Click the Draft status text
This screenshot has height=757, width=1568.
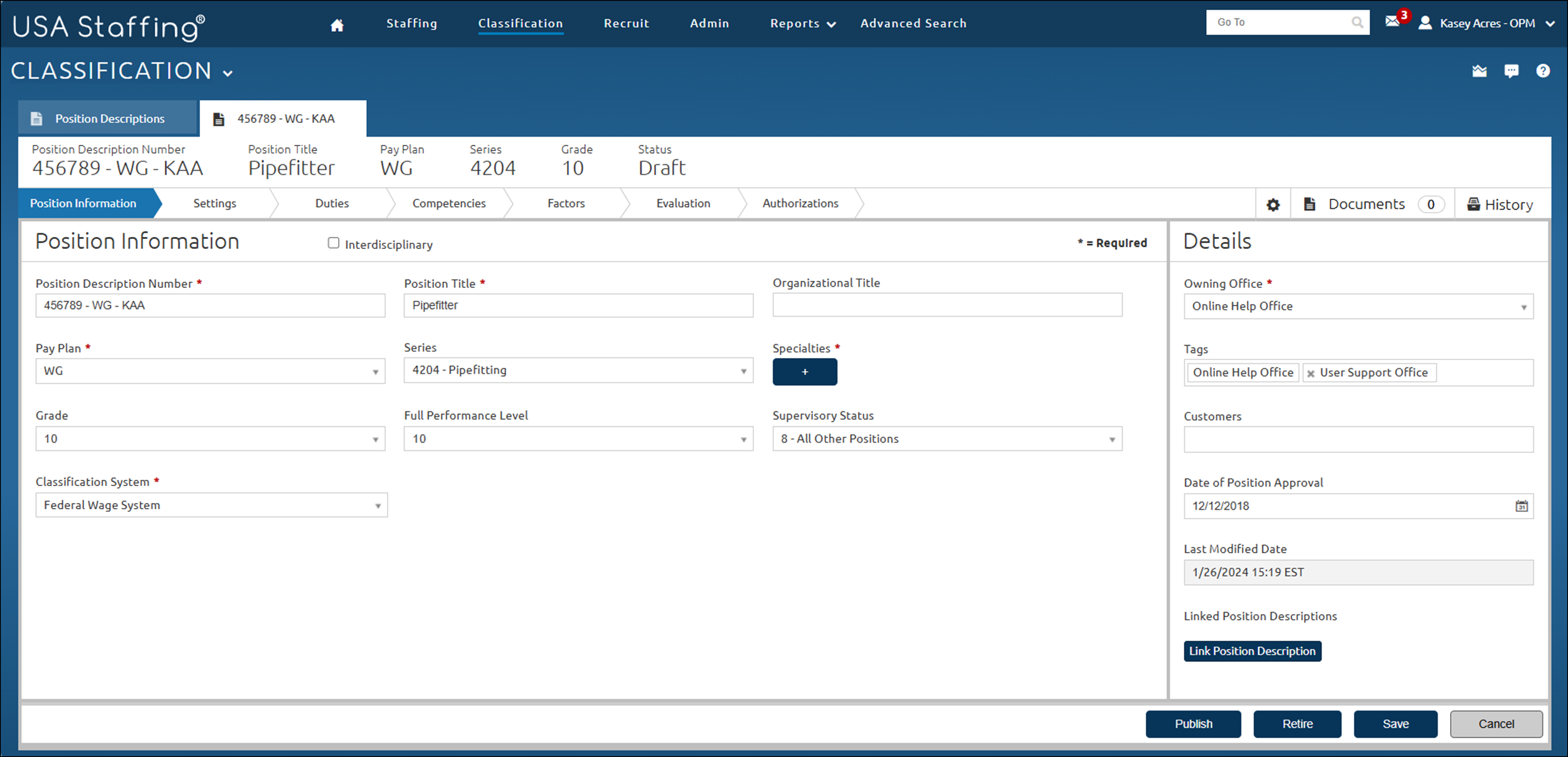[662, 168]
